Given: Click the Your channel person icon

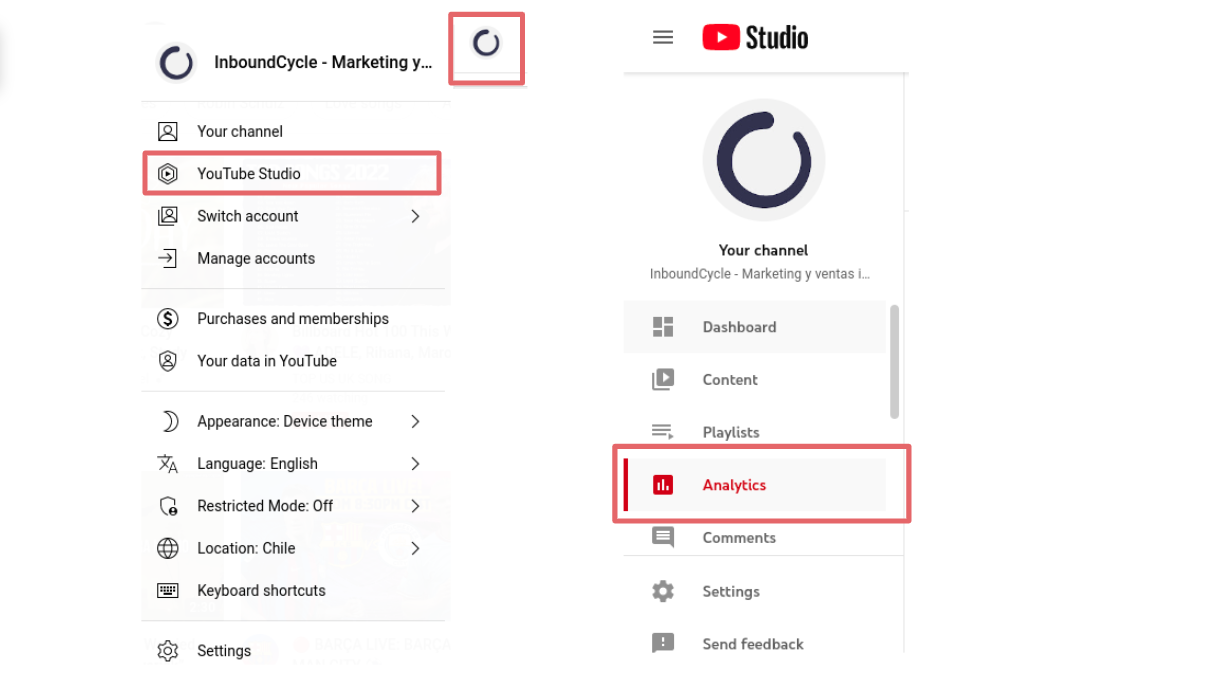Looking at the screenshot, I should (168, 131).
